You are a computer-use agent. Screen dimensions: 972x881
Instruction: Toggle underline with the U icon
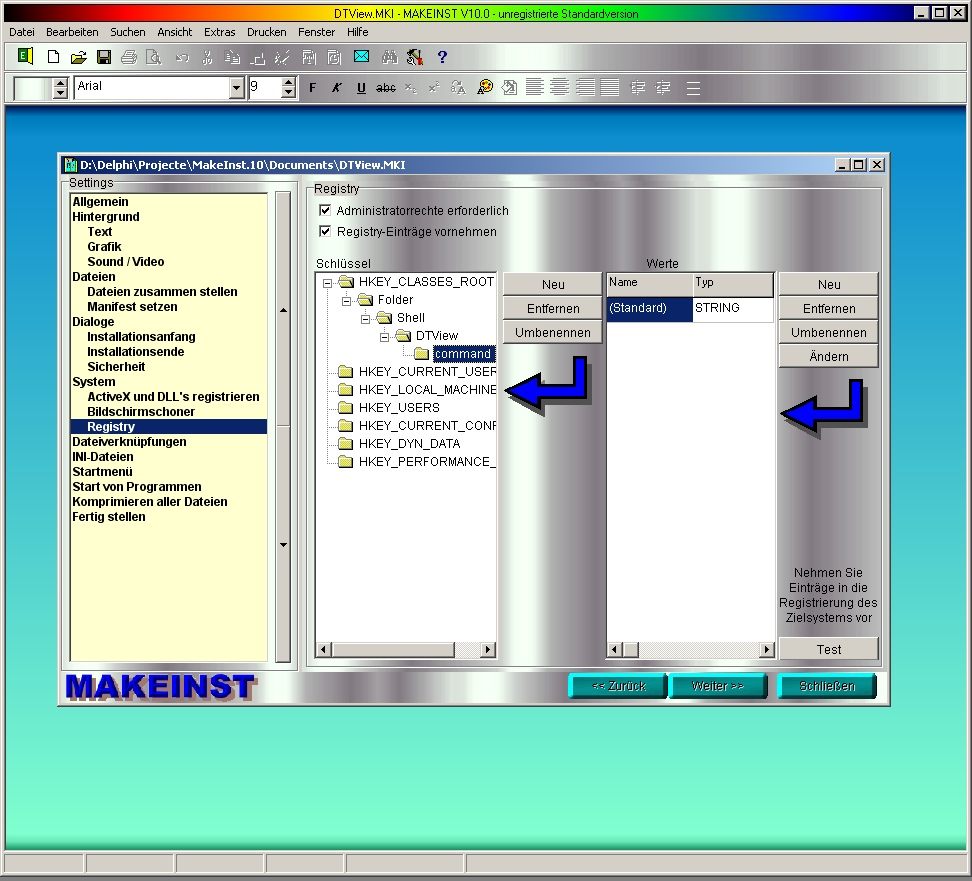(361, 88)
